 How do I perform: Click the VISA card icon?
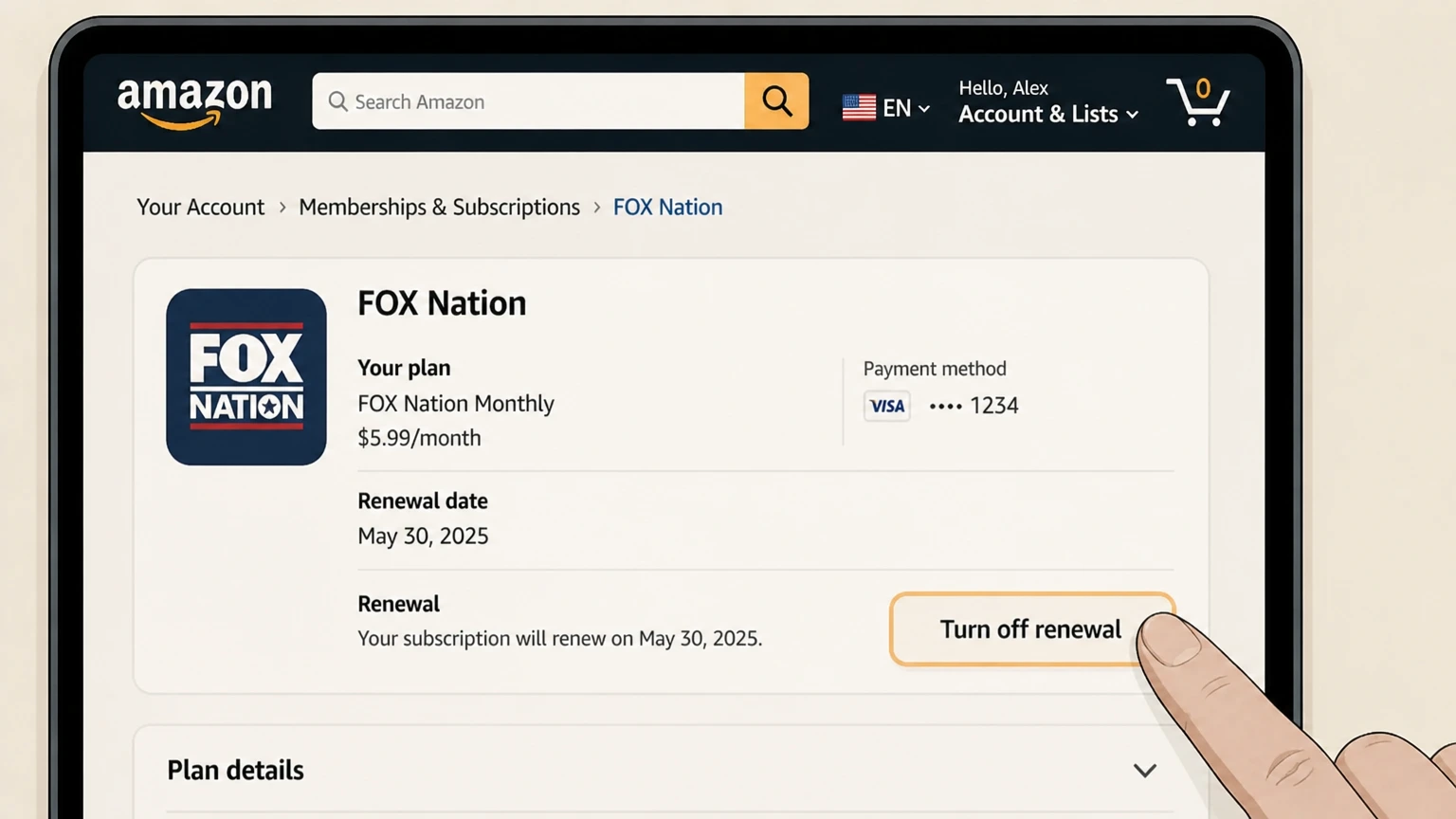click(887, 406)
